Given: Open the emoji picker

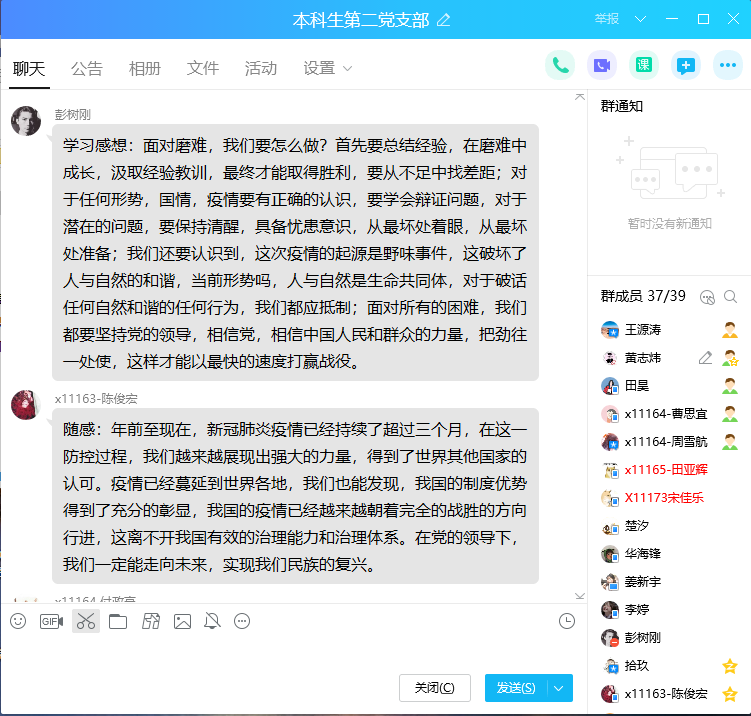Looking at the screenshot, I should [18, 621].
